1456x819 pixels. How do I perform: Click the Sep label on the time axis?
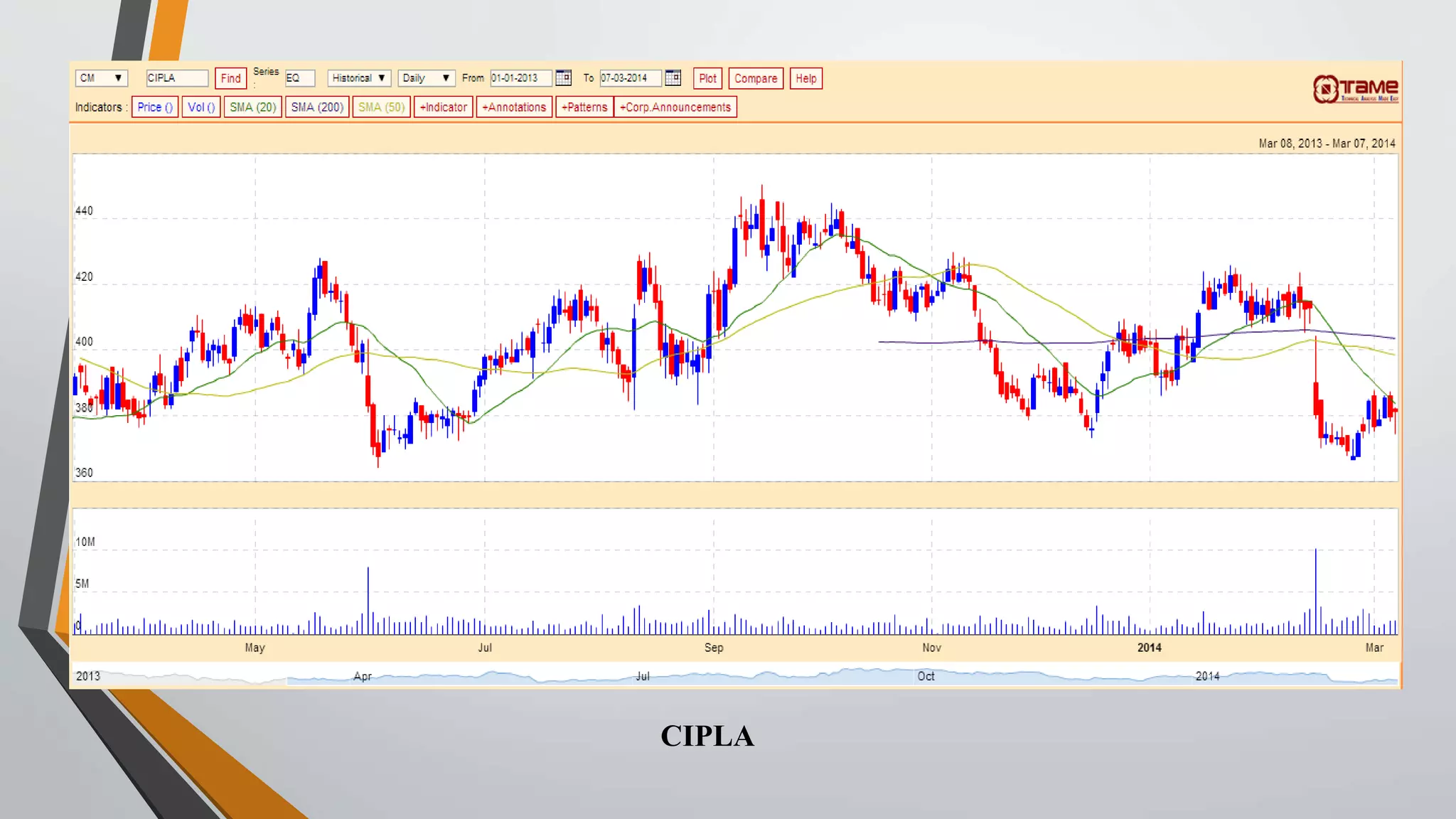[714, 648]
